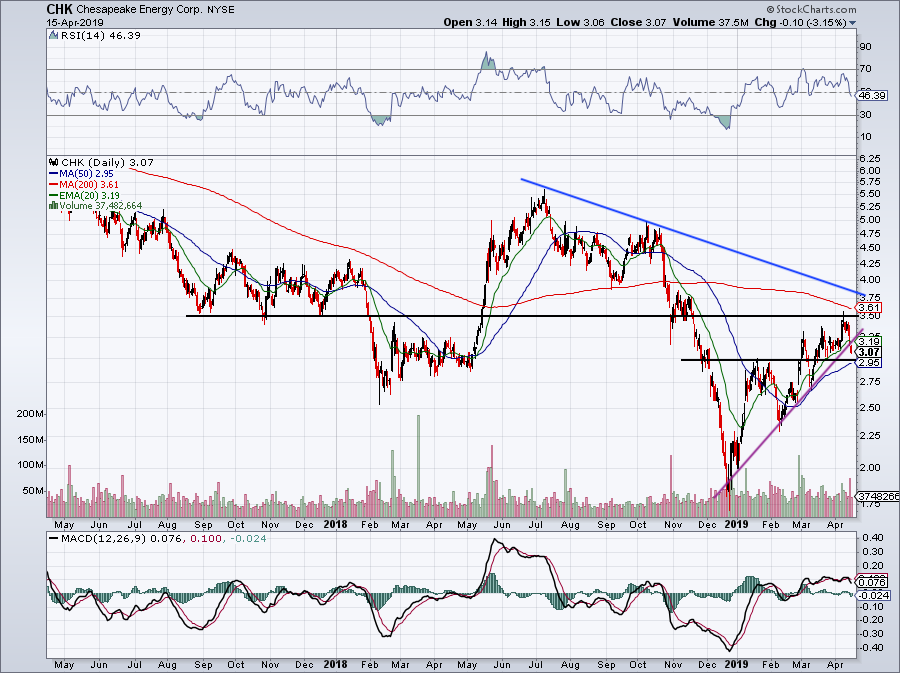The height and width of the screenshot is (673, 900).
Task: Click the 46.39 RSI axis value tag
Action: (x=872, y=96)
